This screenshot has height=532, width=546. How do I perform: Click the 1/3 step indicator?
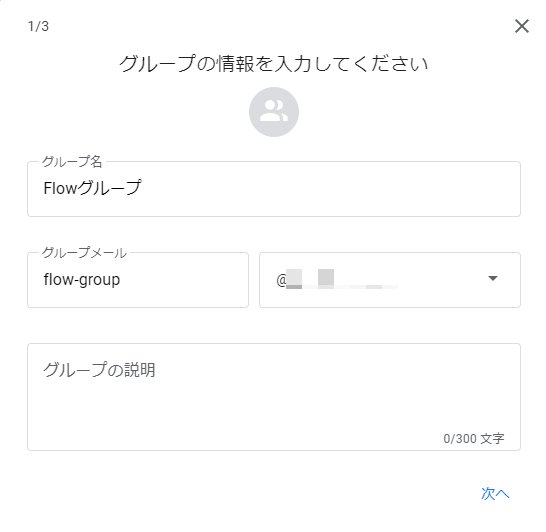tap(38, 26)
